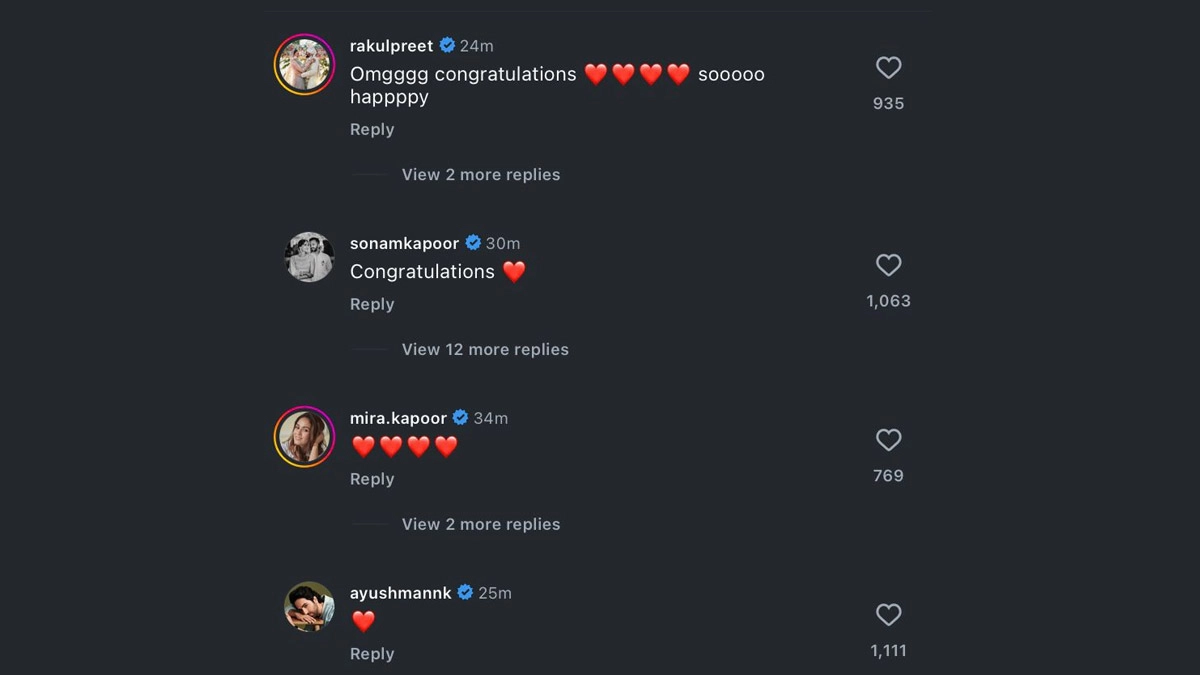
Task: Open the rakulpreet username link
Action: [391, 46]
